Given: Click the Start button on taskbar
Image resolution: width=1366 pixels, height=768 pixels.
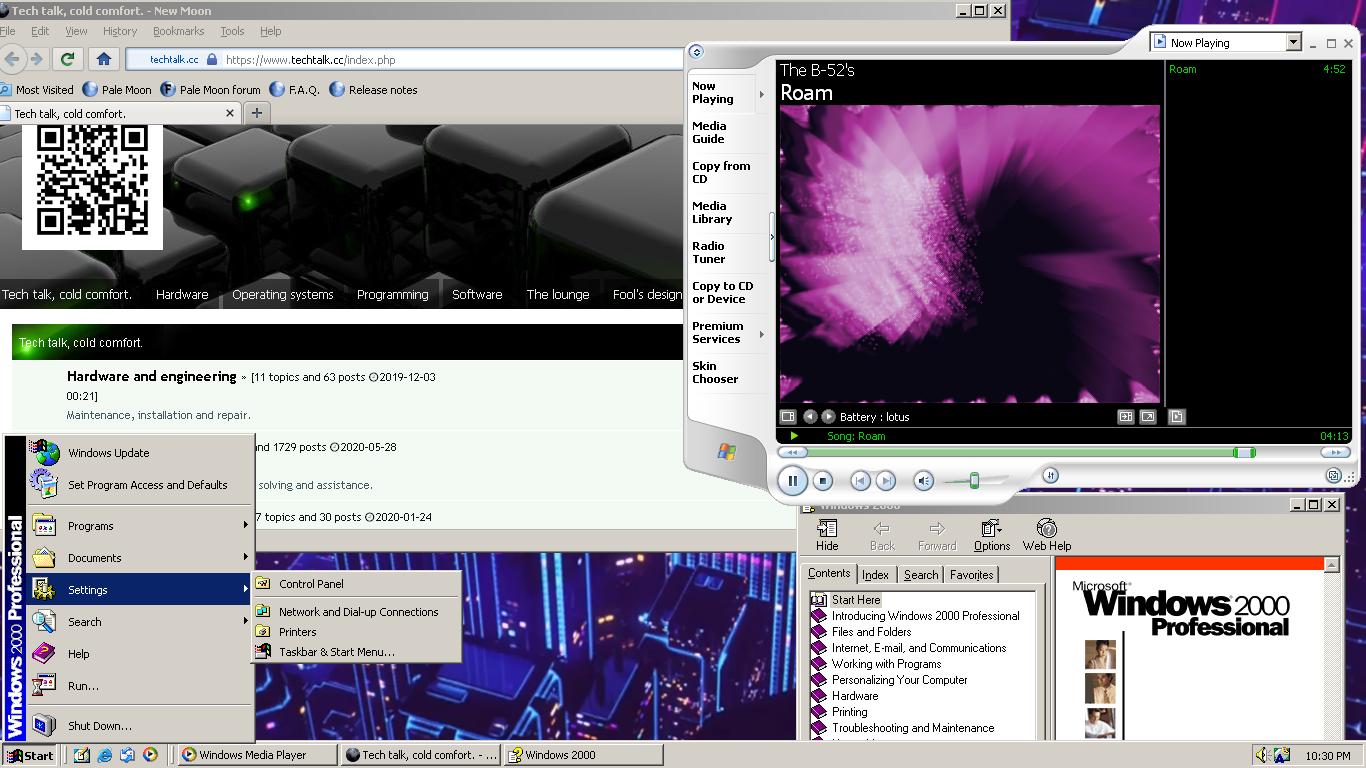Looking at the screenshot, I should [30, 755].
